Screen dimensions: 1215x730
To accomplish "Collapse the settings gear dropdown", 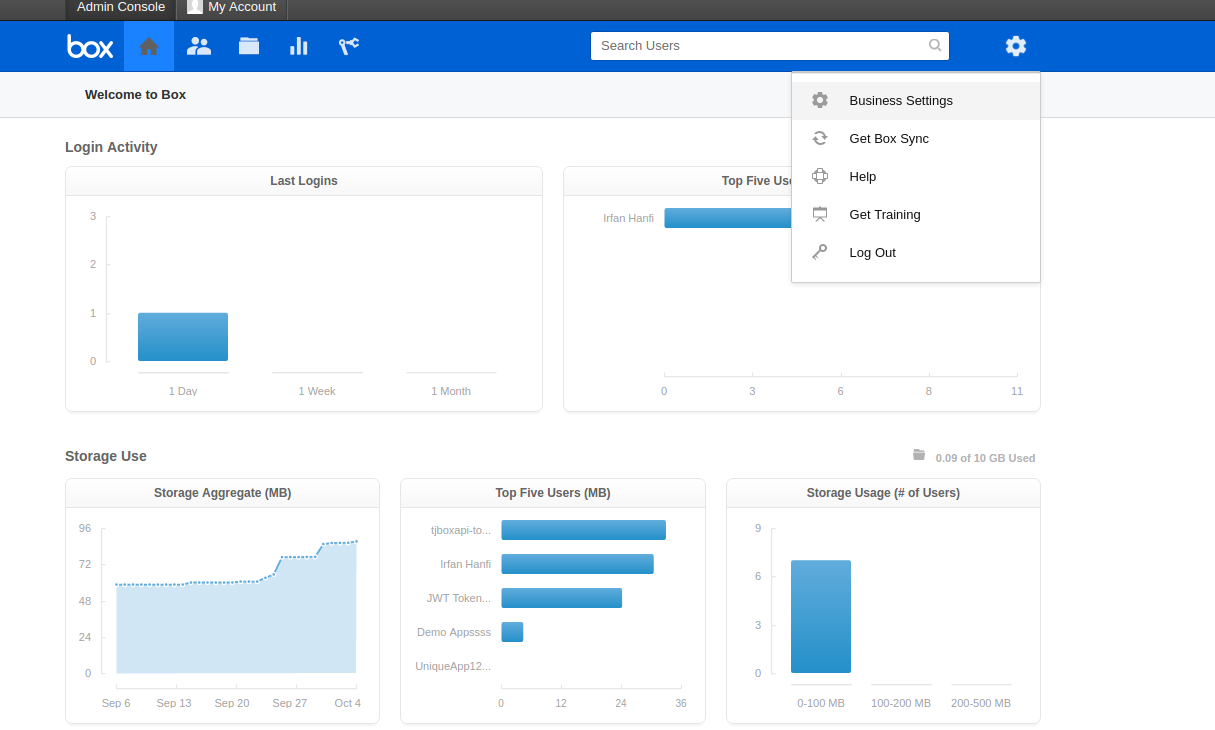I will (1016, 46).
